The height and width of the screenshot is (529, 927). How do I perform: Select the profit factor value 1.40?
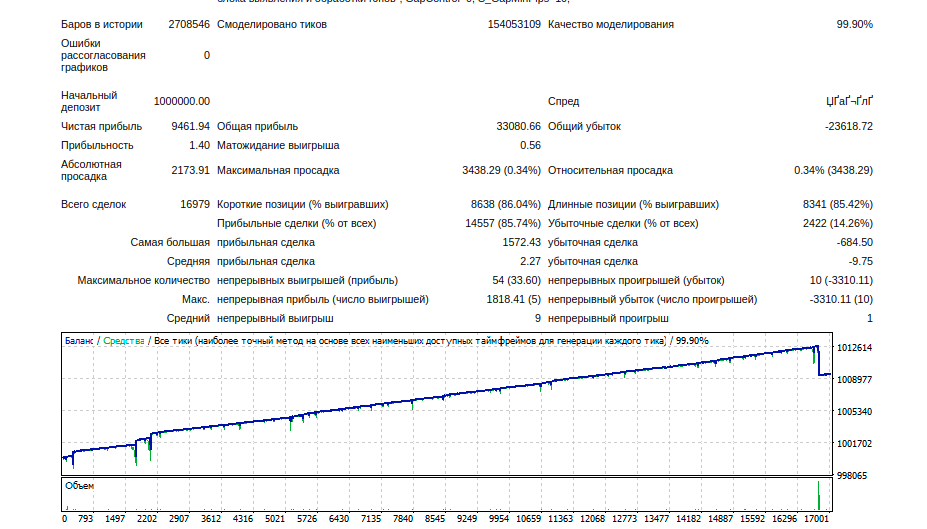click(x=199, y=145)
